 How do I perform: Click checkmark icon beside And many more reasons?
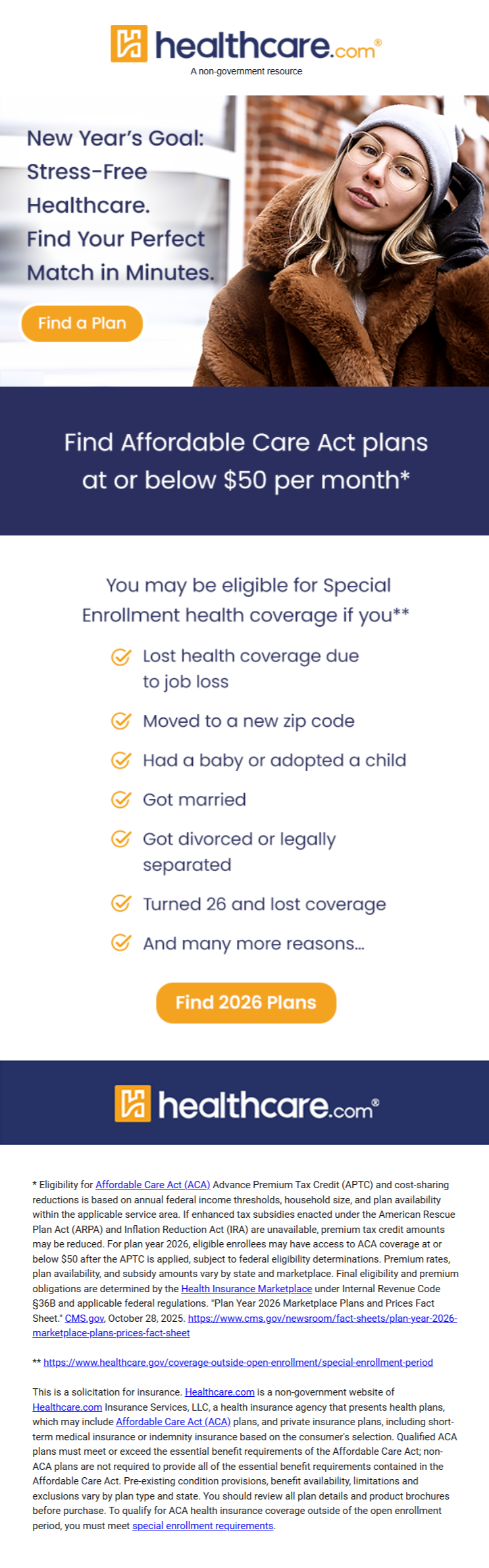pyautogui.click(x=120, y=943)
